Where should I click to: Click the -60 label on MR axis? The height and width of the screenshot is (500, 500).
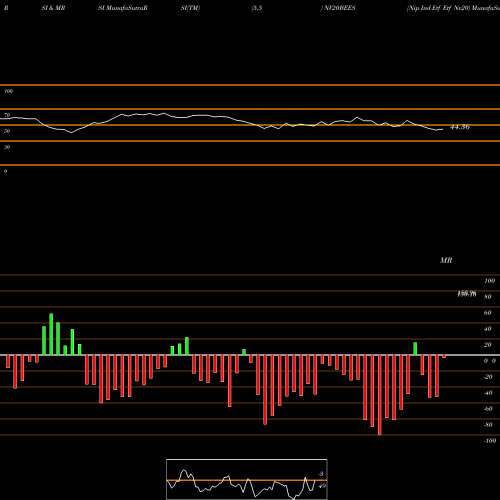[x=488, y=409]
